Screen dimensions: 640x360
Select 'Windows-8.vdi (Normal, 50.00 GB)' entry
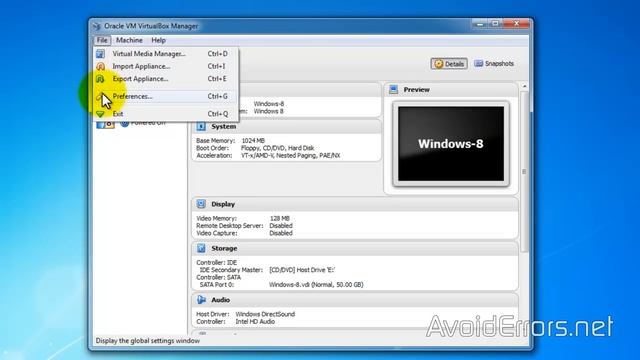coord(316,284)
